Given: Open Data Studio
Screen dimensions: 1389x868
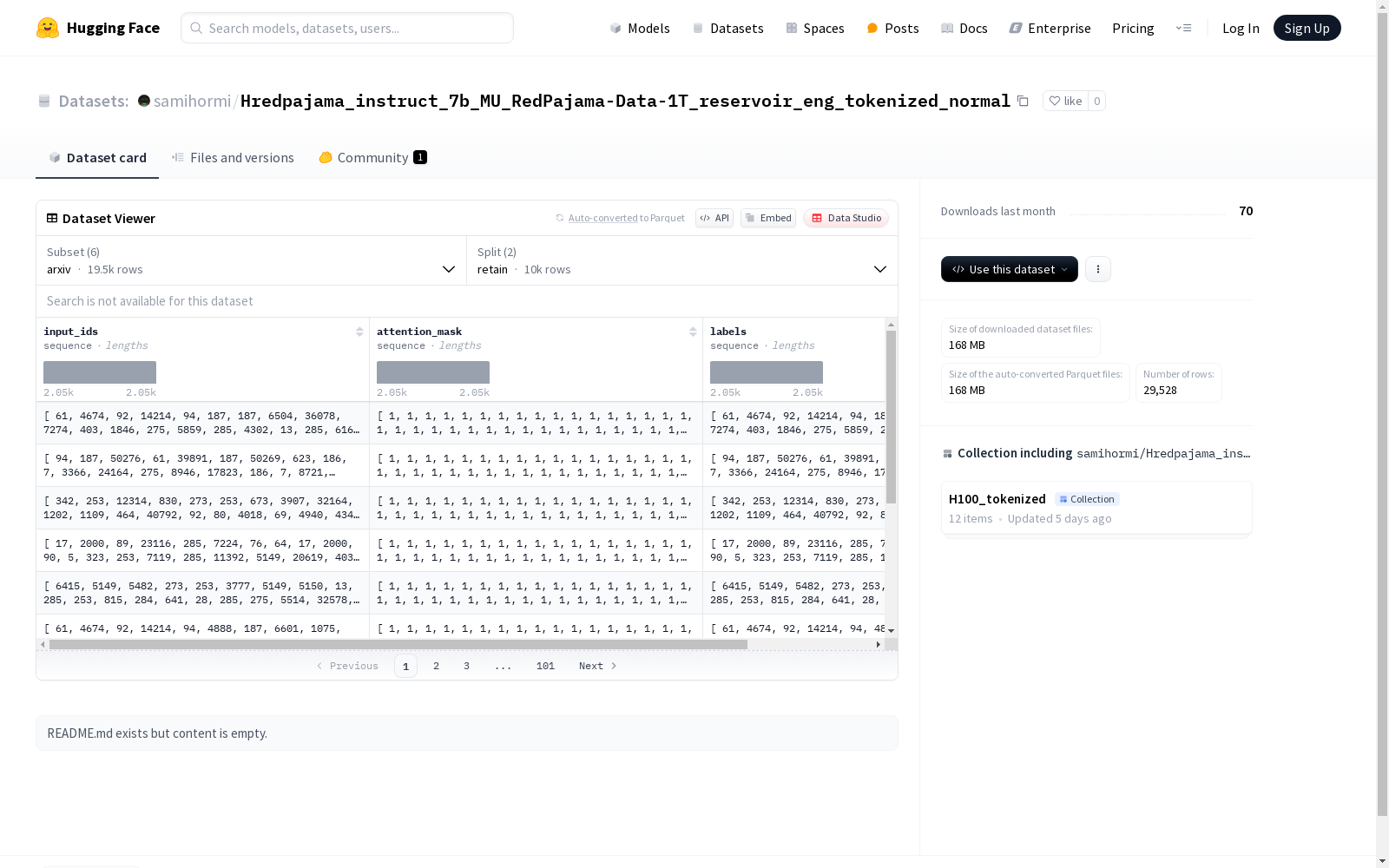Looking at the screenshot, I should [x=846, y=218].
